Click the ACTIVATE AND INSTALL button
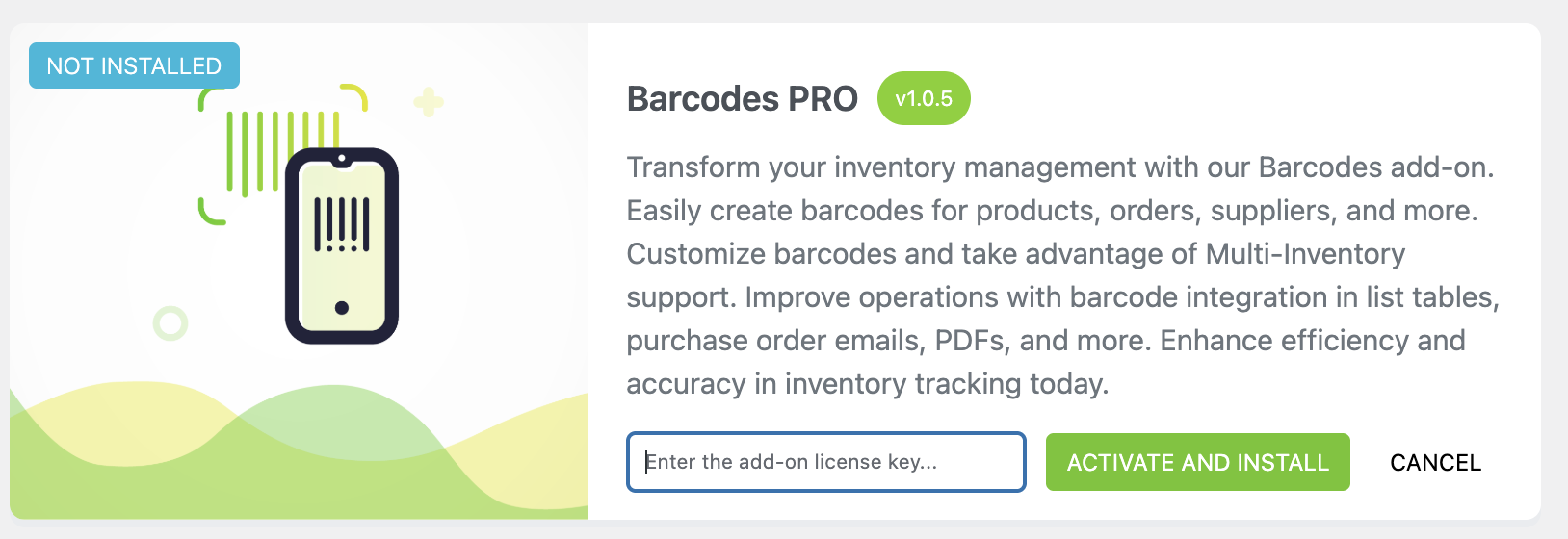Screen dimensions: 1568x539 [1197, 462]
